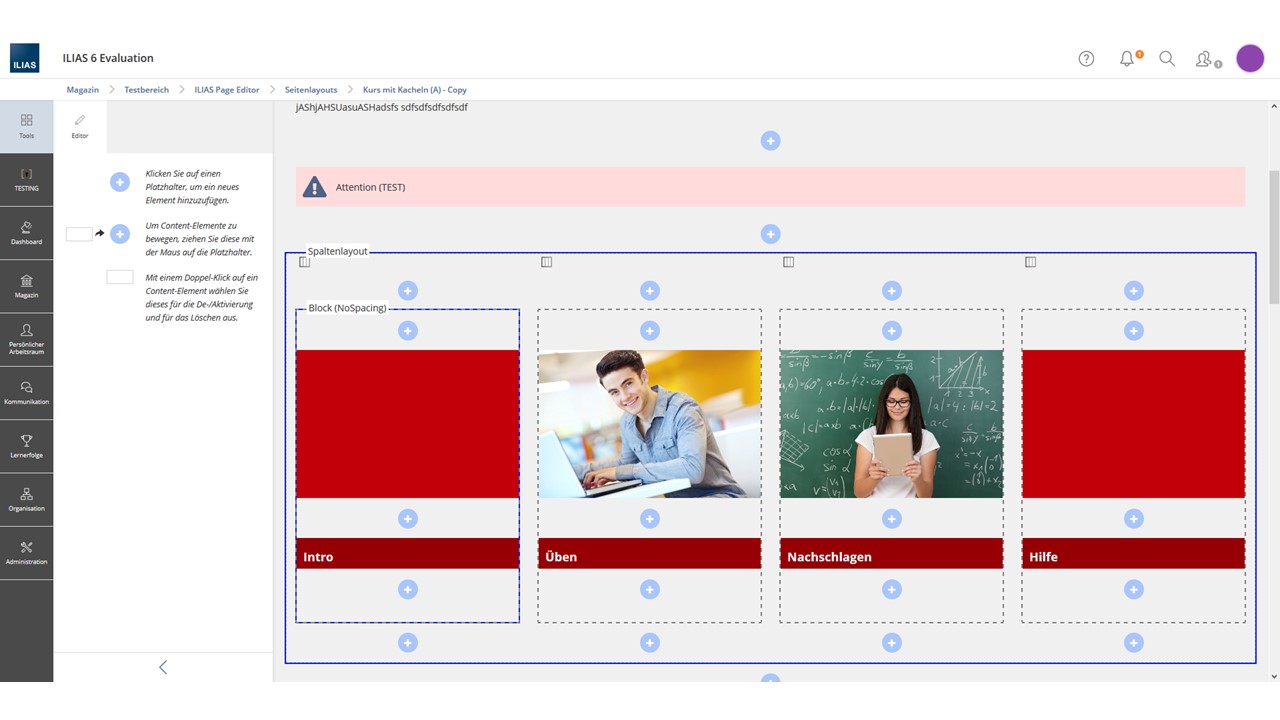Viewport: 1280px width, 720px height.
Task: Click the student with laptop image
Action: coord(649,424)
